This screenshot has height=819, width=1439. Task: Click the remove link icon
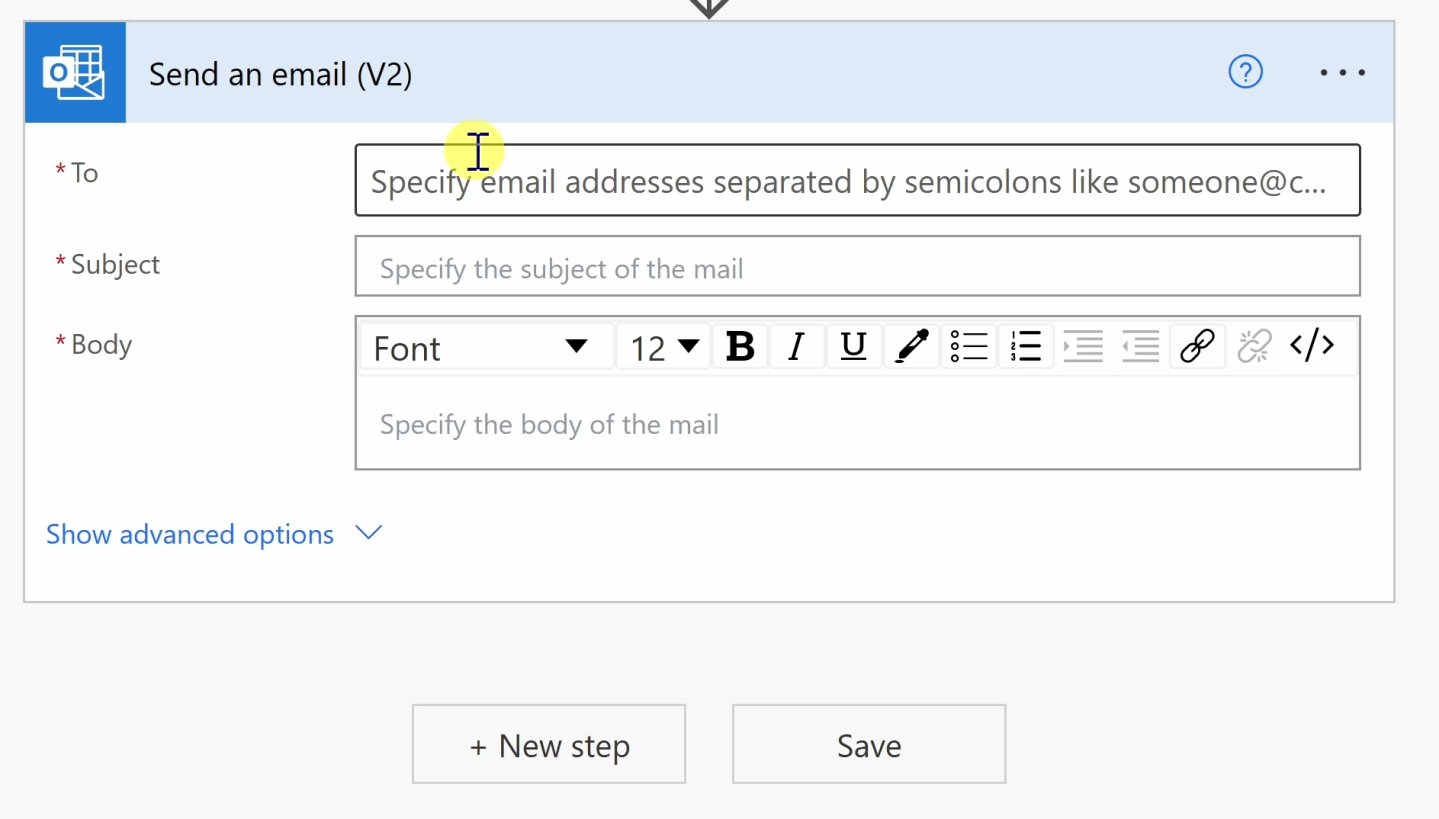click(1254, 347)
